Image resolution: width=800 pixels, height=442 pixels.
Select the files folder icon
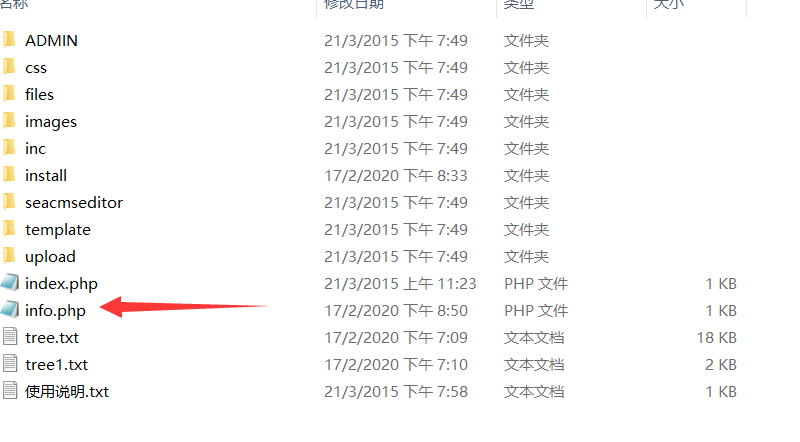pos(9,94)
